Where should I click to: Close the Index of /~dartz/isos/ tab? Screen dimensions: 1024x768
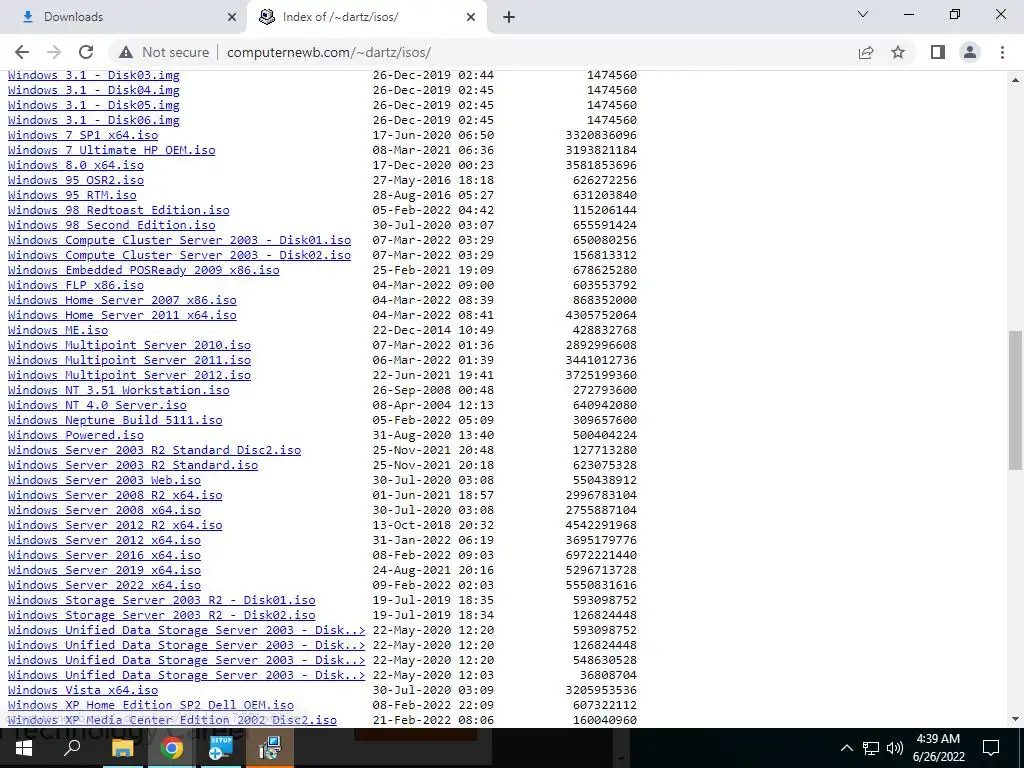(x=471, y=17)
